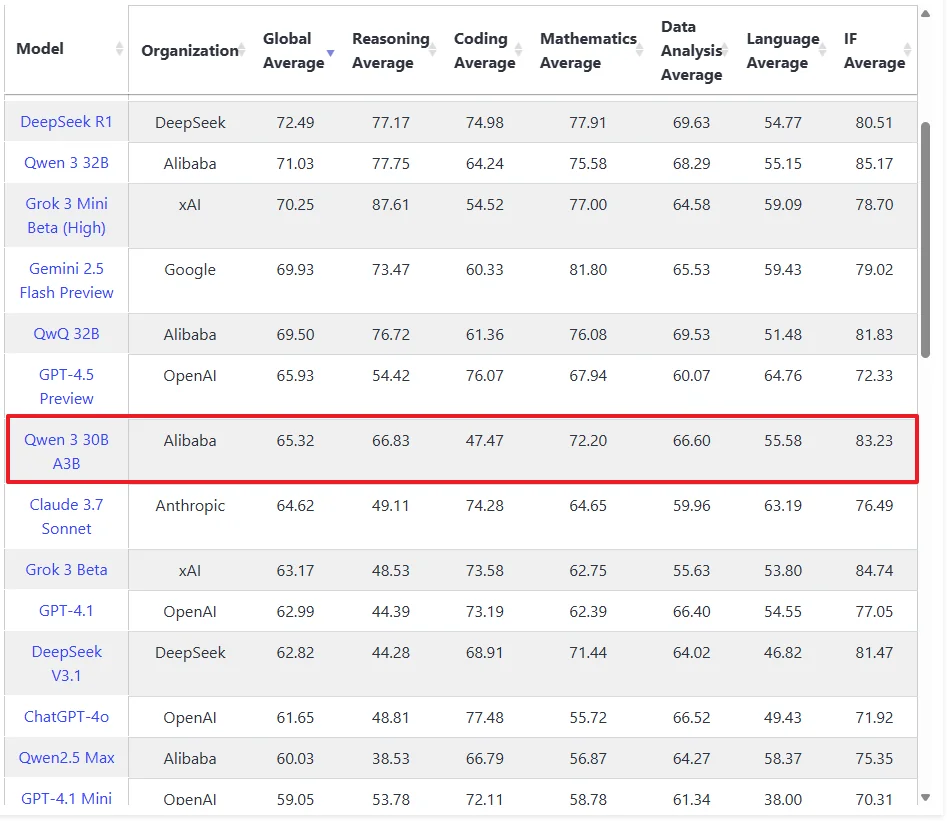Image resolution: width=947 pixels, height=821 pixels.
Task: Select Grok 3 Mini reasoning score 87.61
Action: [390, 205]
